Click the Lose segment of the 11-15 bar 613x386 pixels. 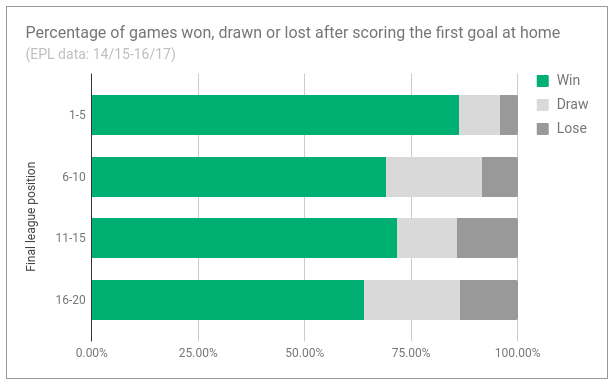point(487,238)
